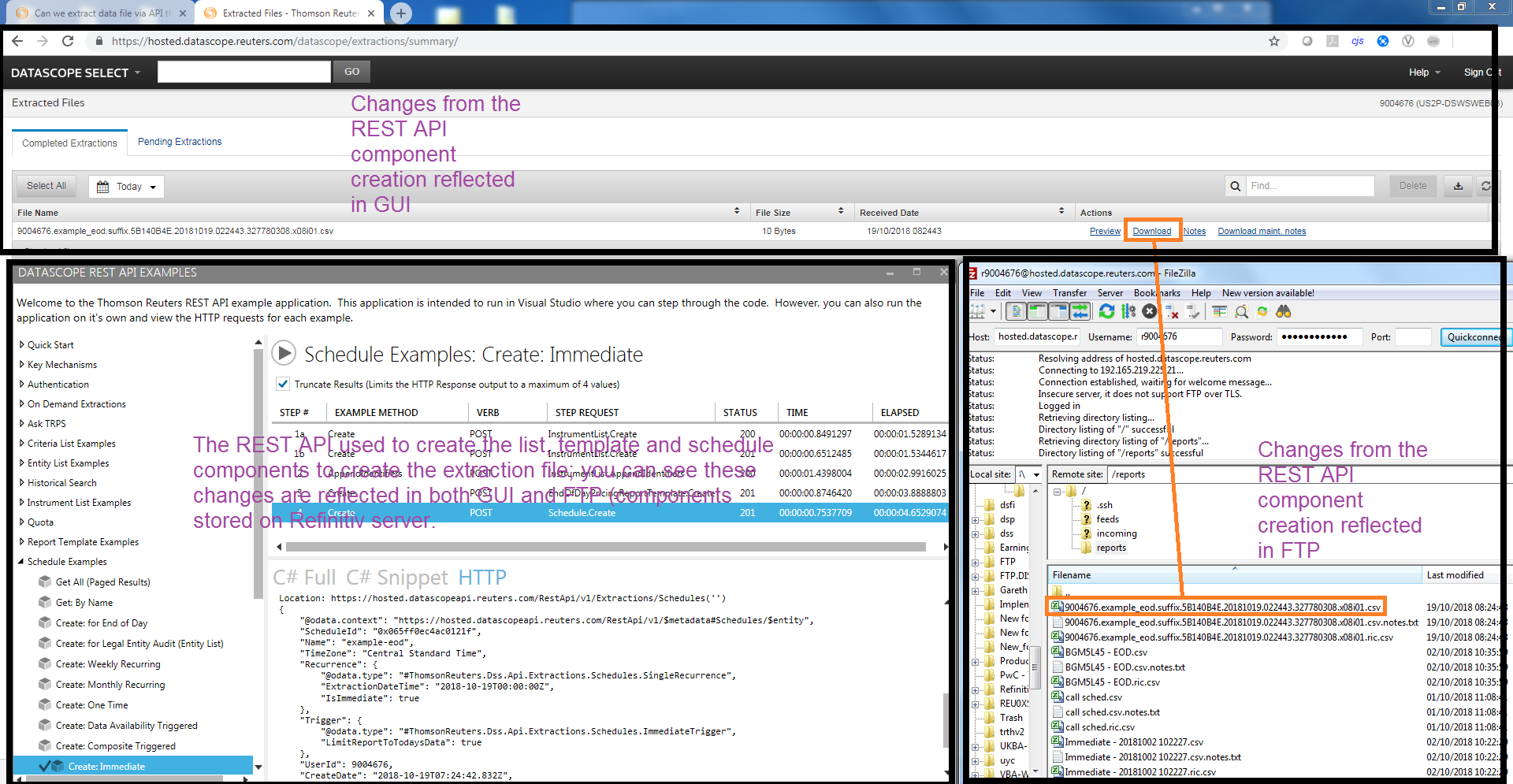Select Completed Extractions tab

pos(69,143)
